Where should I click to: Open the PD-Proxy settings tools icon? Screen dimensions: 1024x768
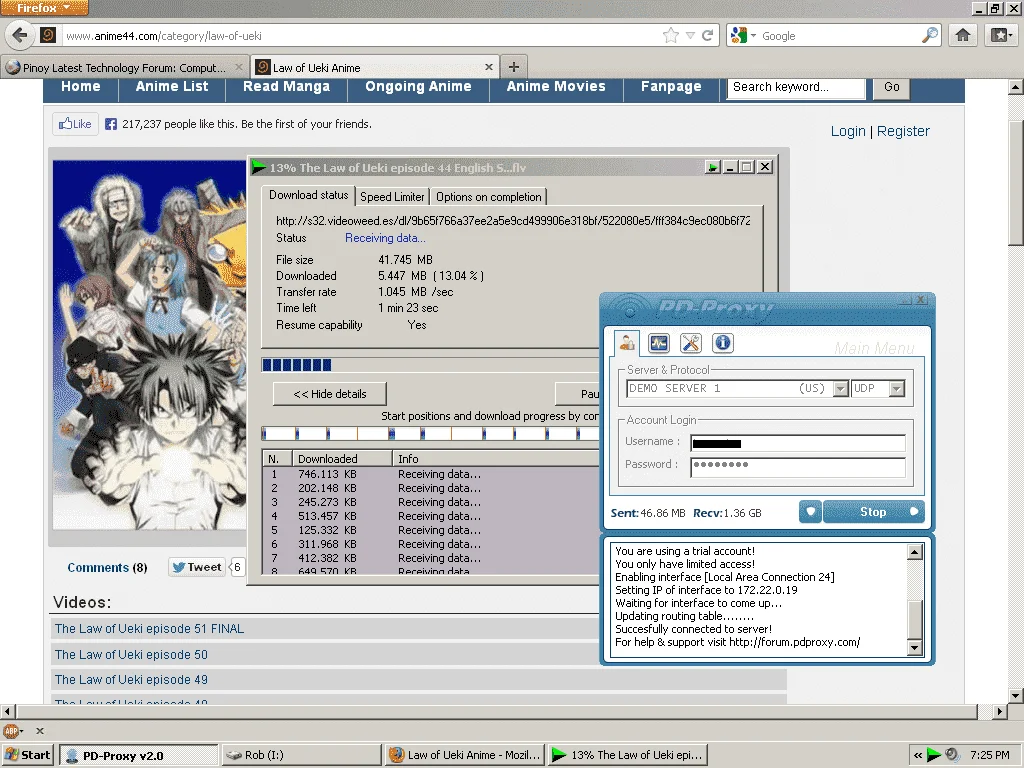(690, 343)
